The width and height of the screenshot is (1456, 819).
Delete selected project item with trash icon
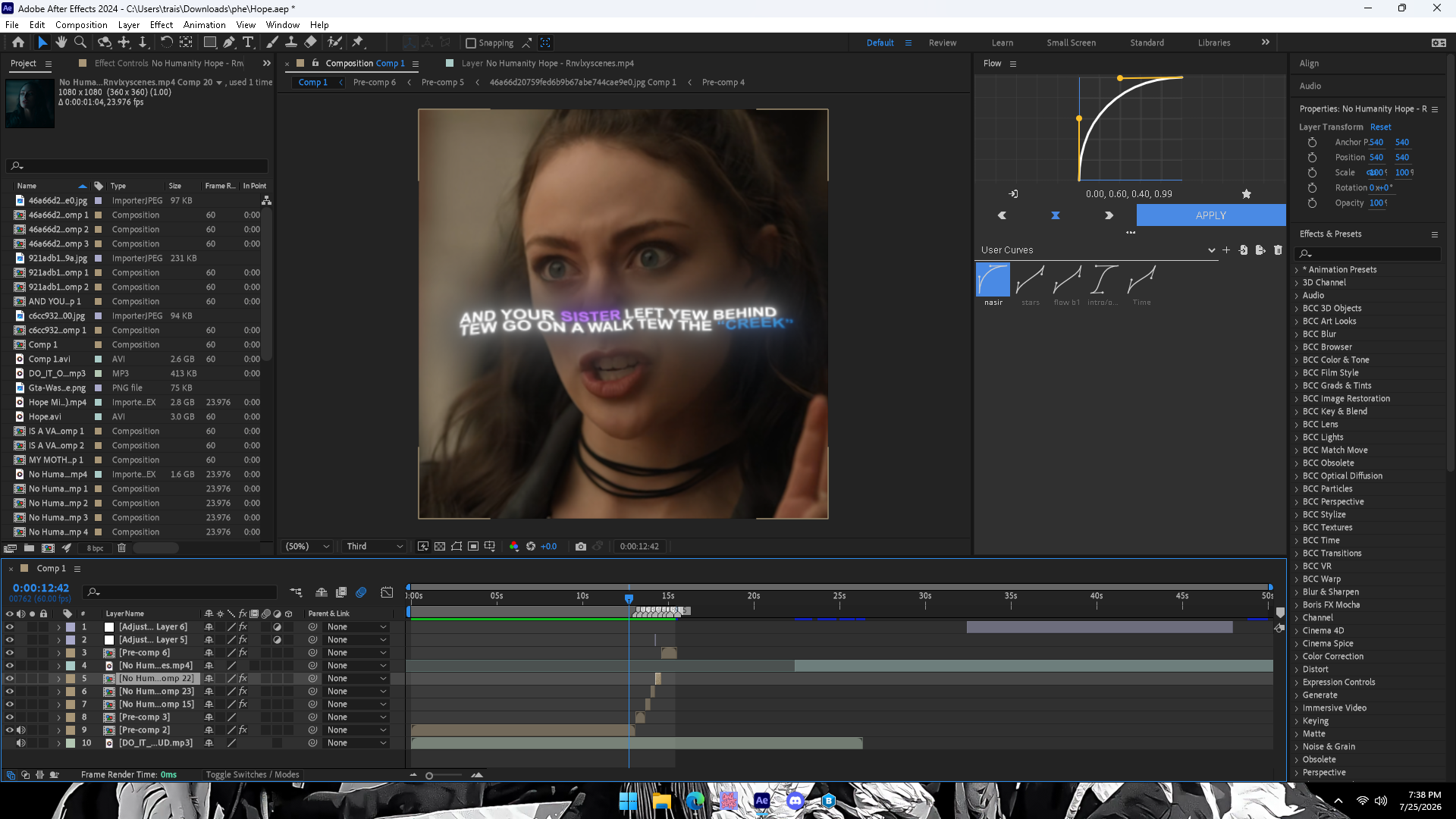tap(121, 548)
